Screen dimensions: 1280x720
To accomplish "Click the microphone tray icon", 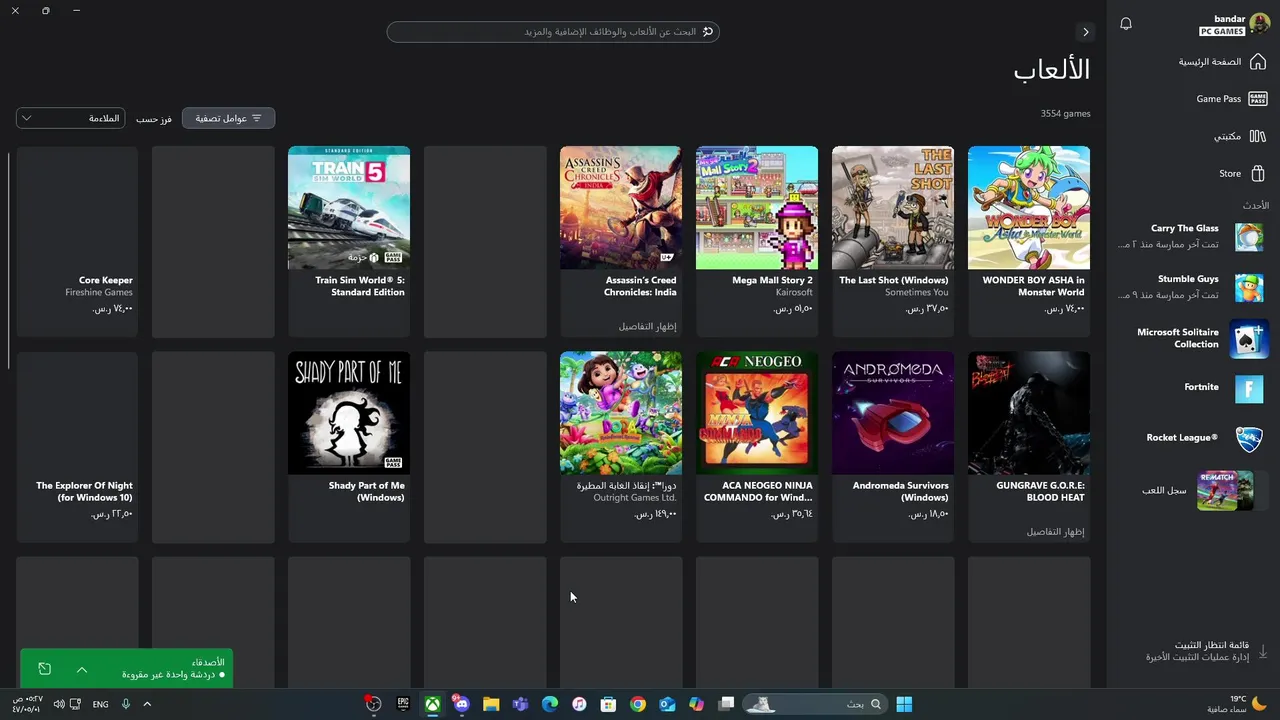I will point(126,704).
